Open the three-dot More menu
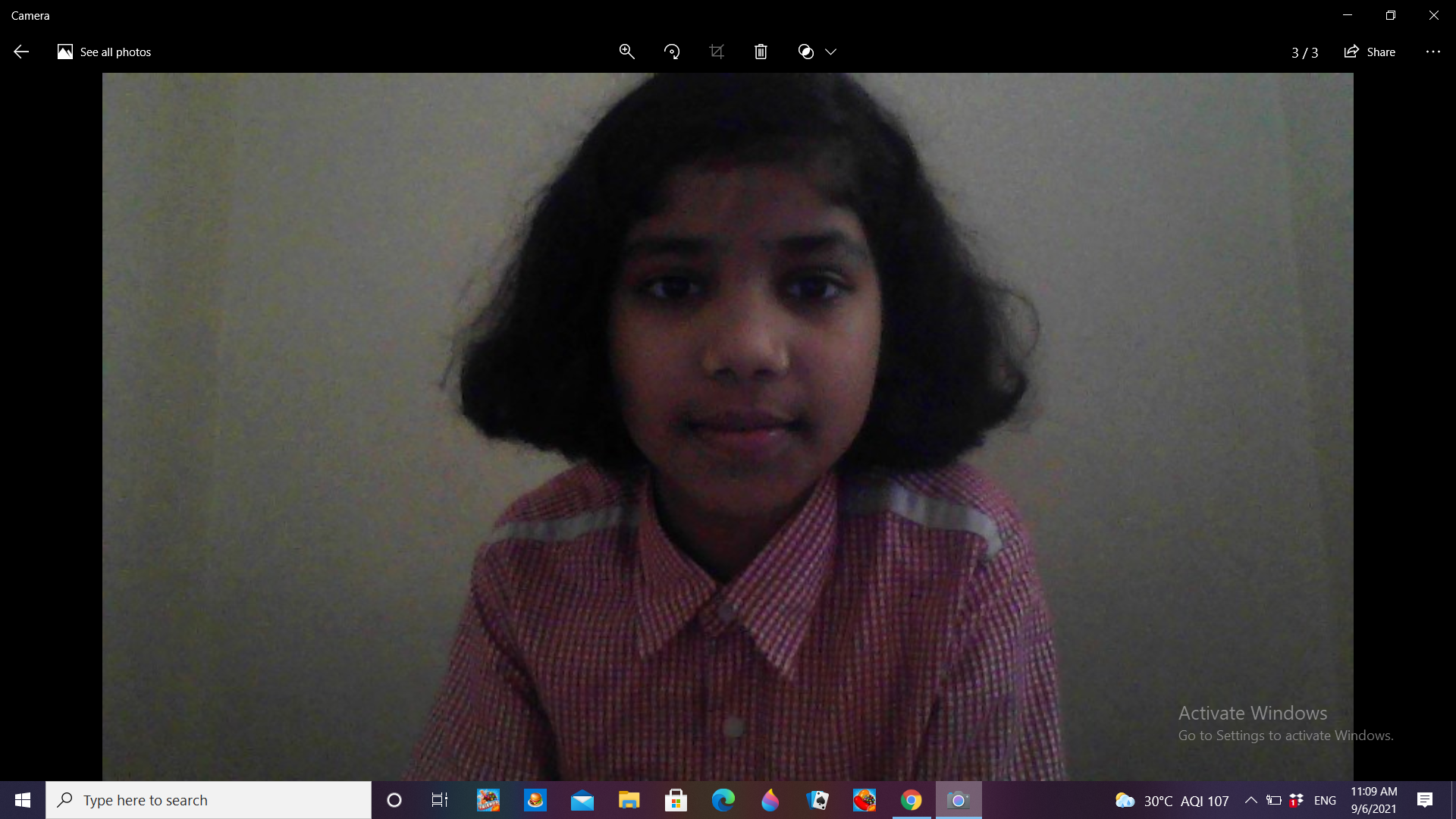This screenshot has width=1456, height=819. 1432,52
